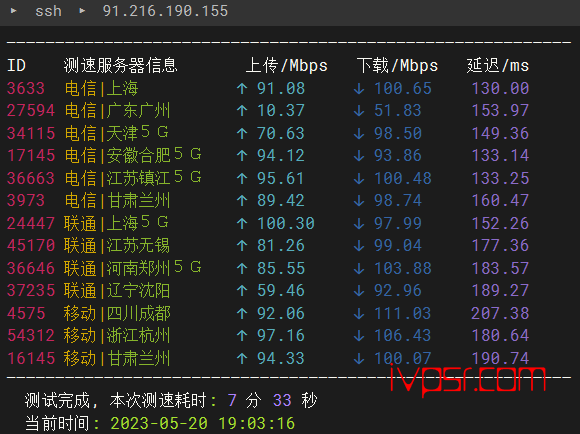Select server name 电信|上海
Screen dimensions: 580x434
click(101, 88)
